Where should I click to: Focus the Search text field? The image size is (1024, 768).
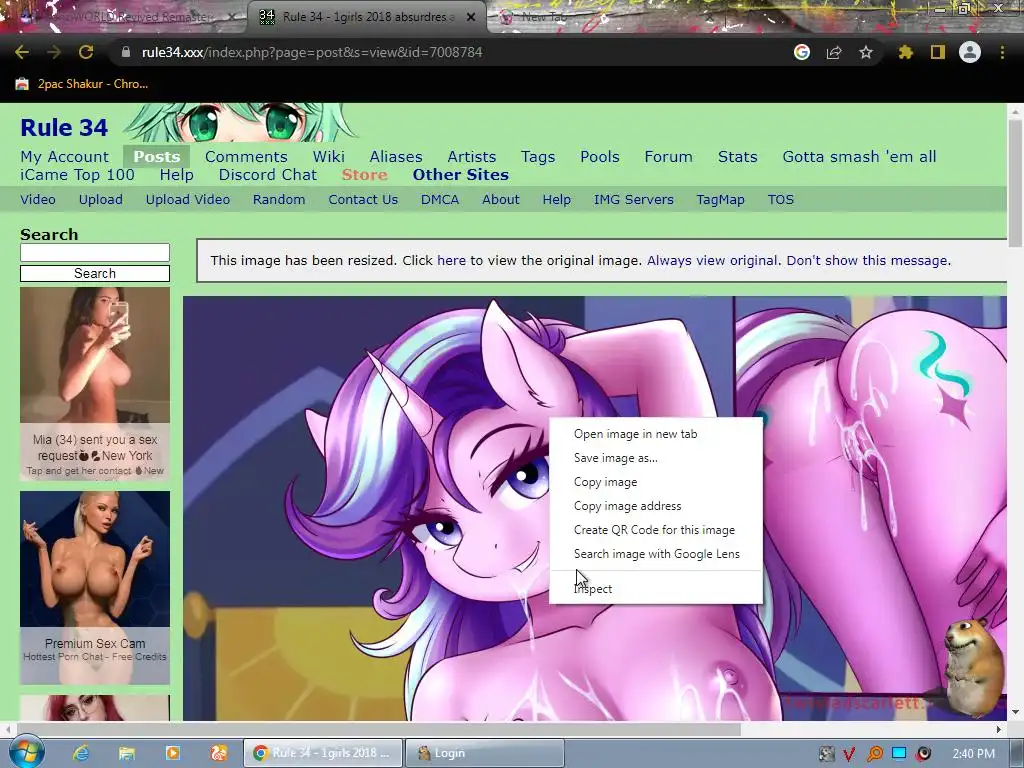point(95,253)
